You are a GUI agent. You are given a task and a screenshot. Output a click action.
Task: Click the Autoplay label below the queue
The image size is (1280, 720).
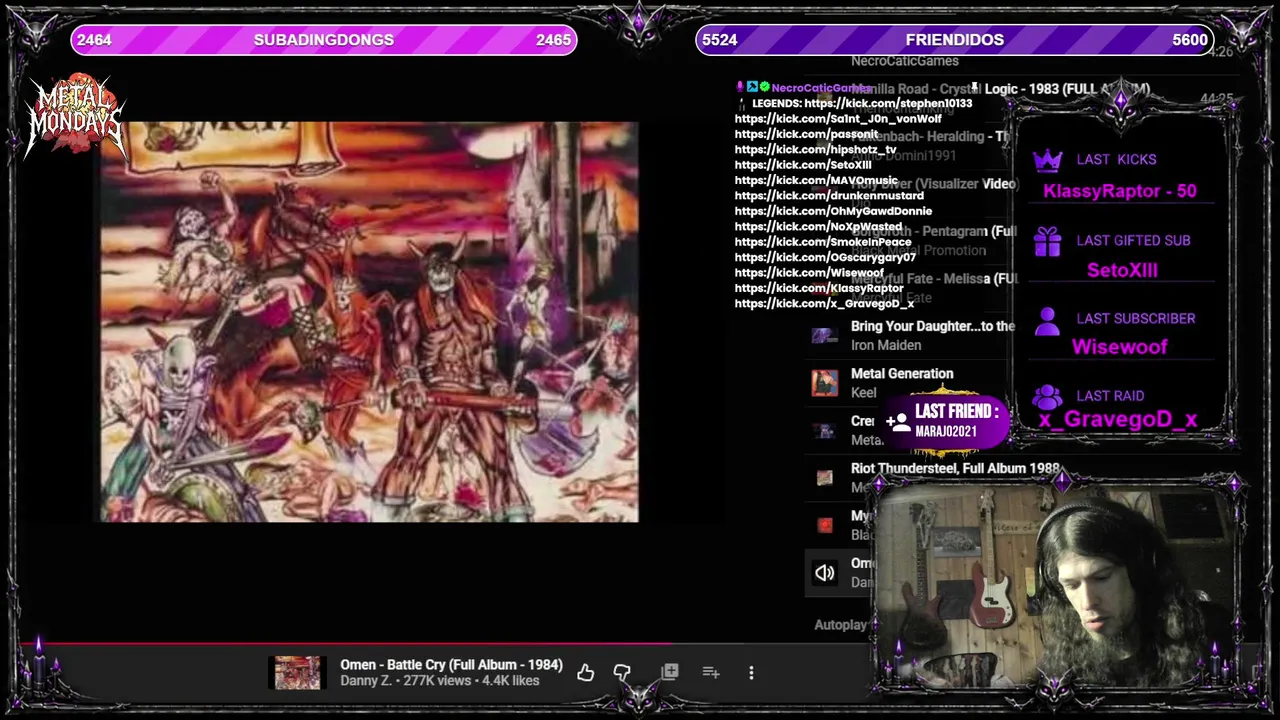841,625
